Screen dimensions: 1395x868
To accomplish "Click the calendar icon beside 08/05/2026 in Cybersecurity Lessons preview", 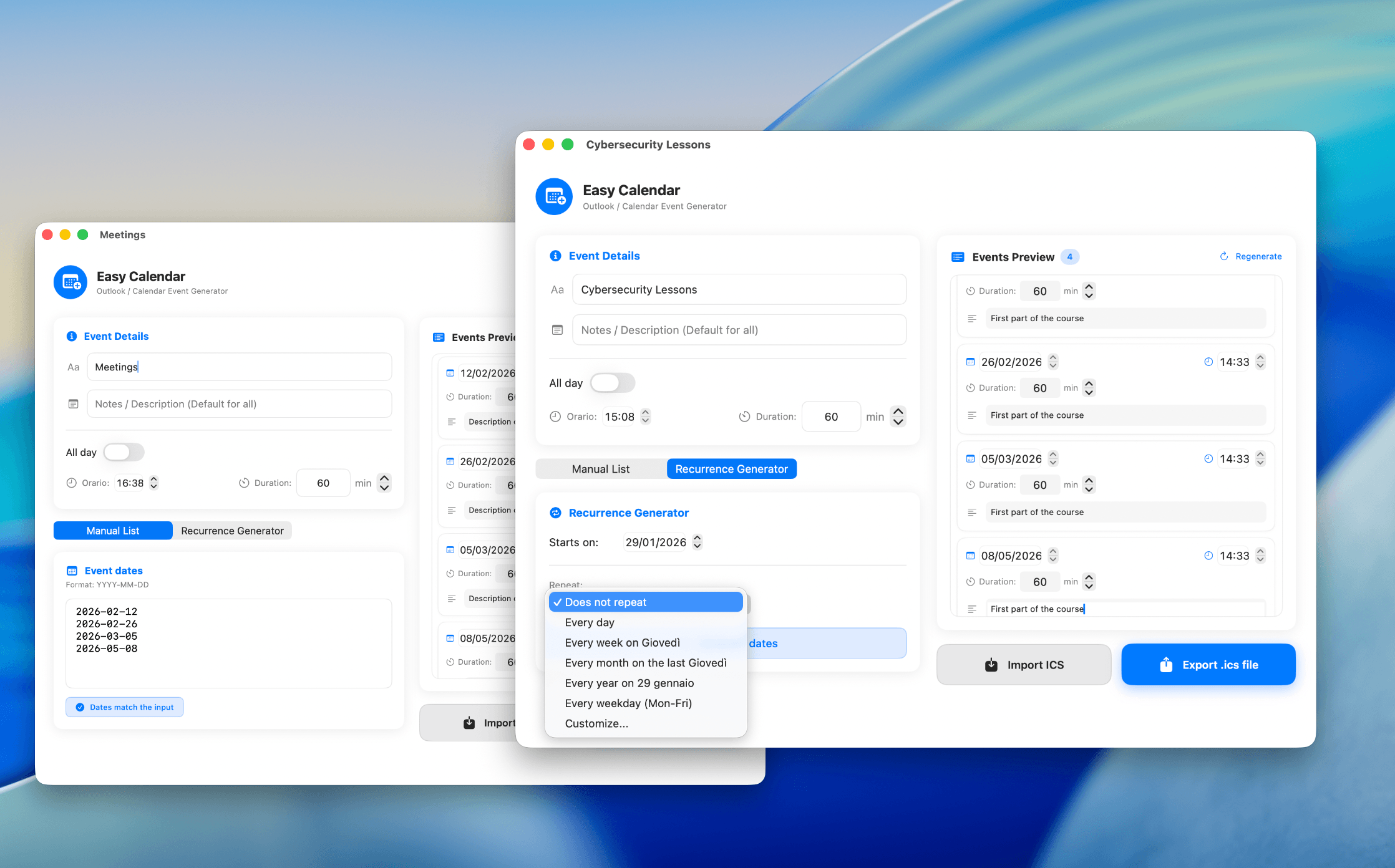I will click(x=970, y=556).
